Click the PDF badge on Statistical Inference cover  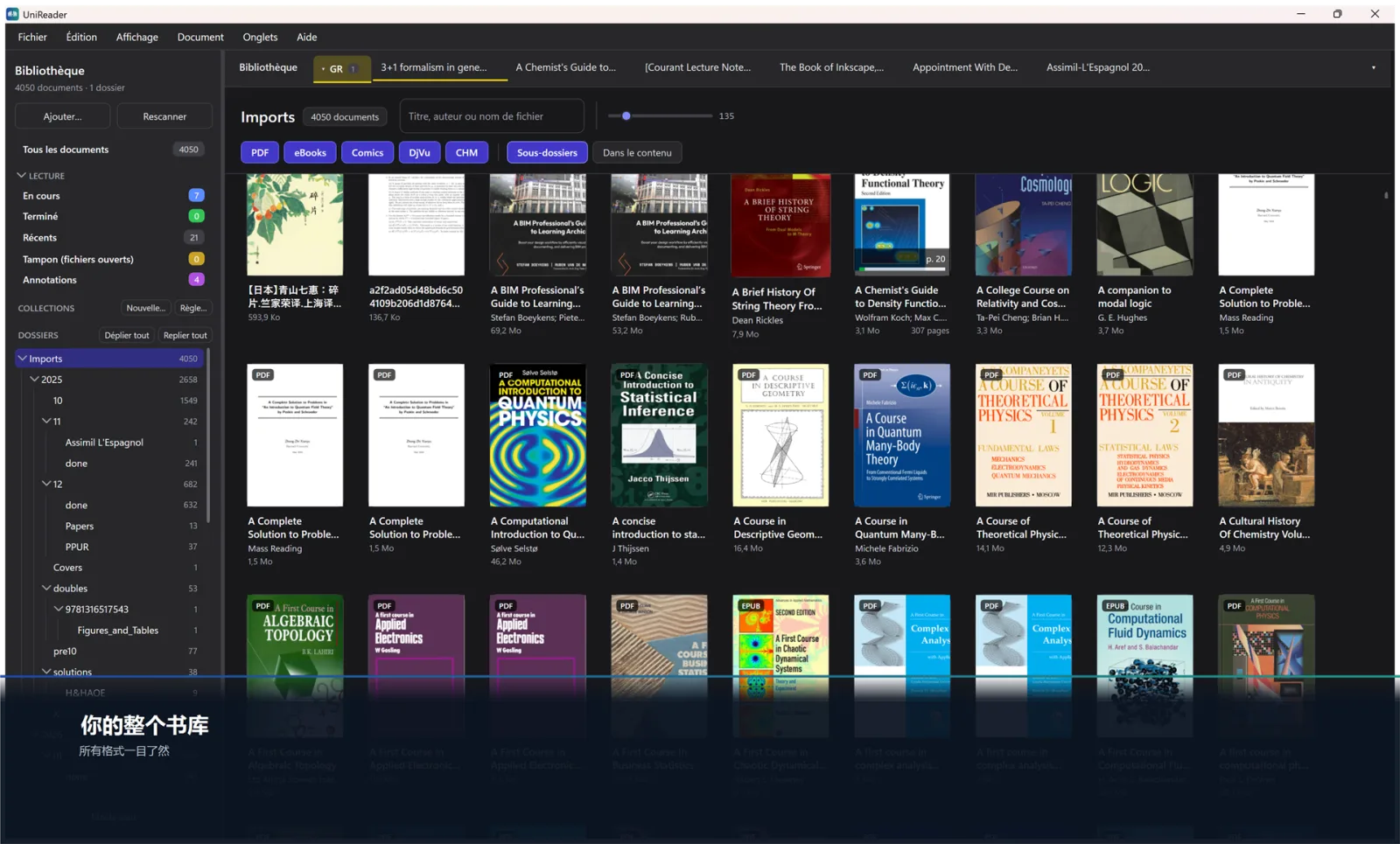click(x=627, y=375)
